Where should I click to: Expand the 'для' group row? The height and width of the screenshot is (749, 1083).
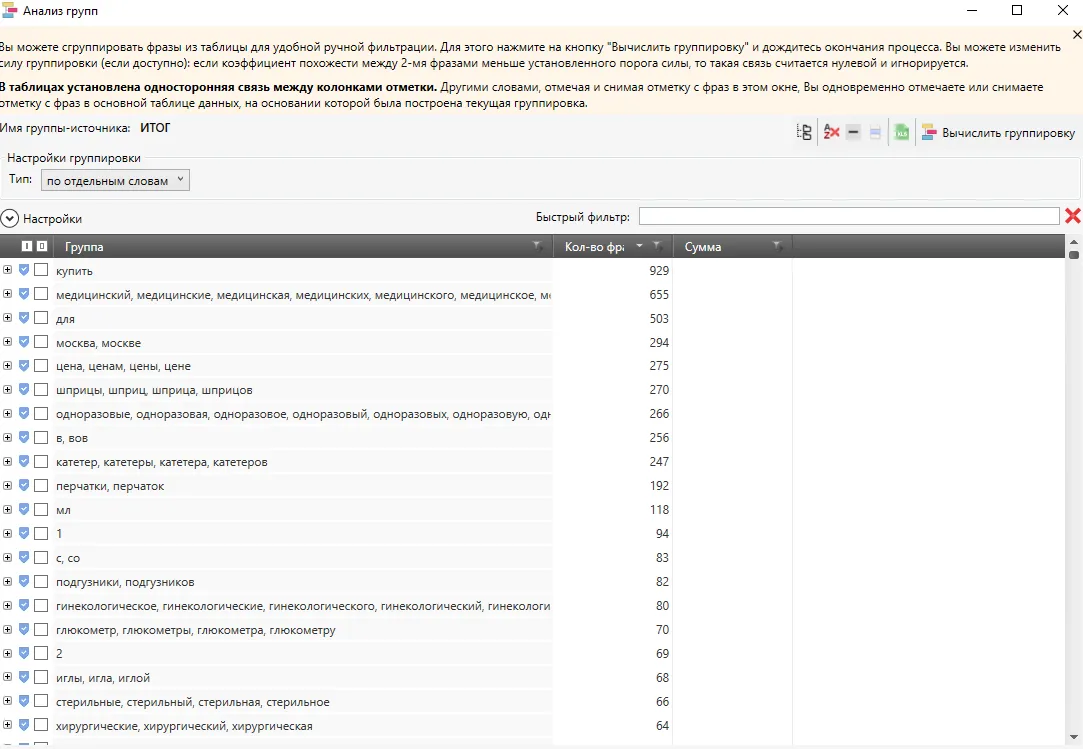coord(8,317)
